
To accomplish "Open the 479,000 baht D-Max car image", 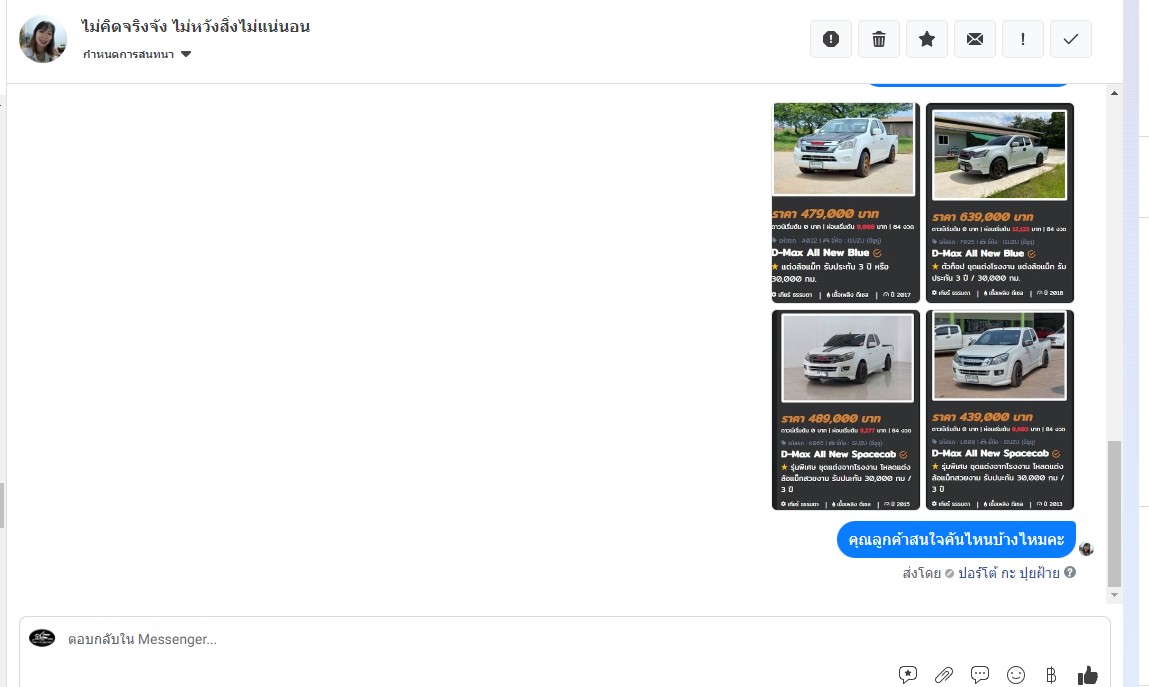I will [x=846, y=203].
